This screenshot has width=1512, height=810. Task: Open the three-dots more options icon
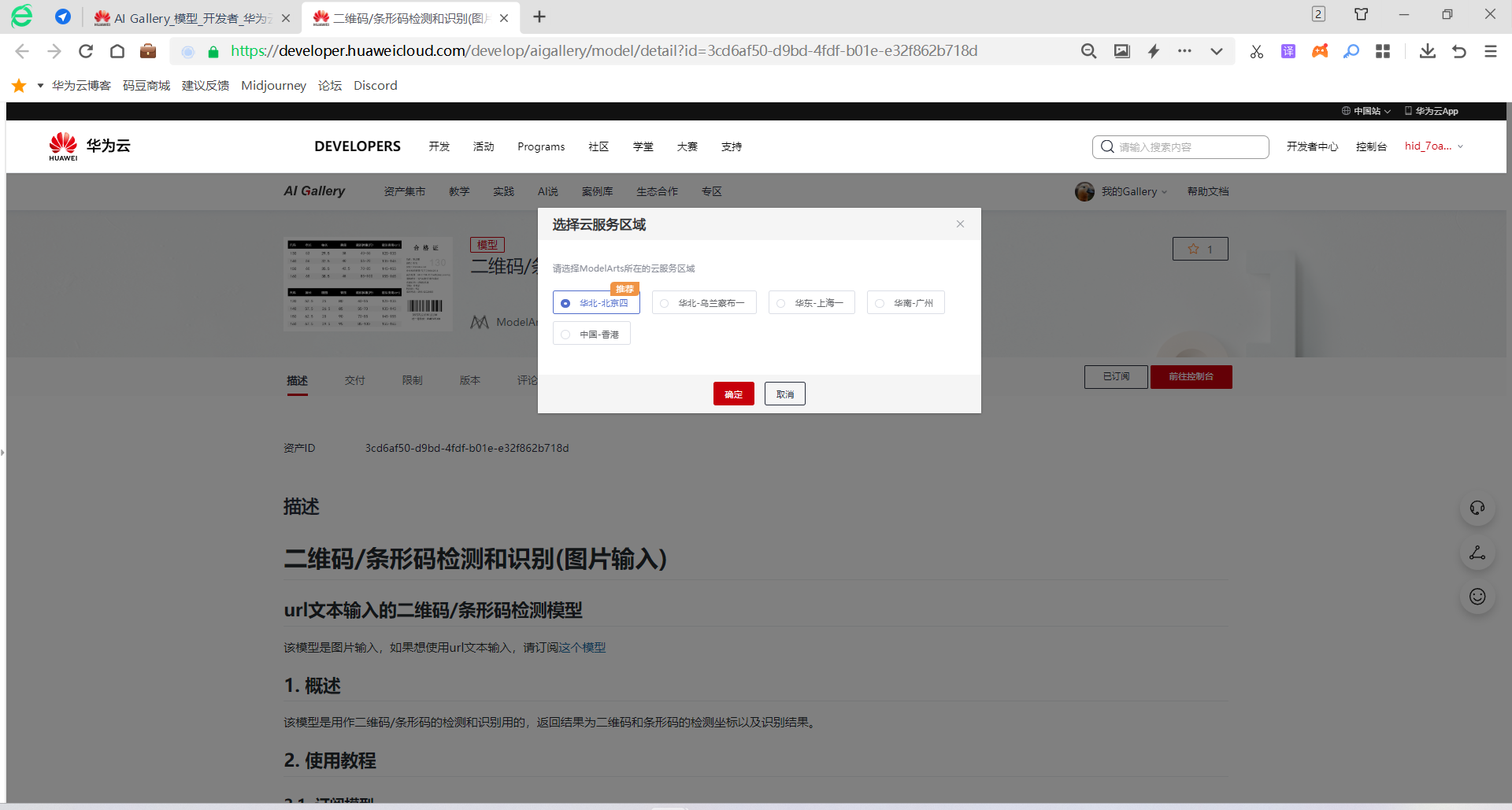pyautogui.click(x=1184, y=51)
